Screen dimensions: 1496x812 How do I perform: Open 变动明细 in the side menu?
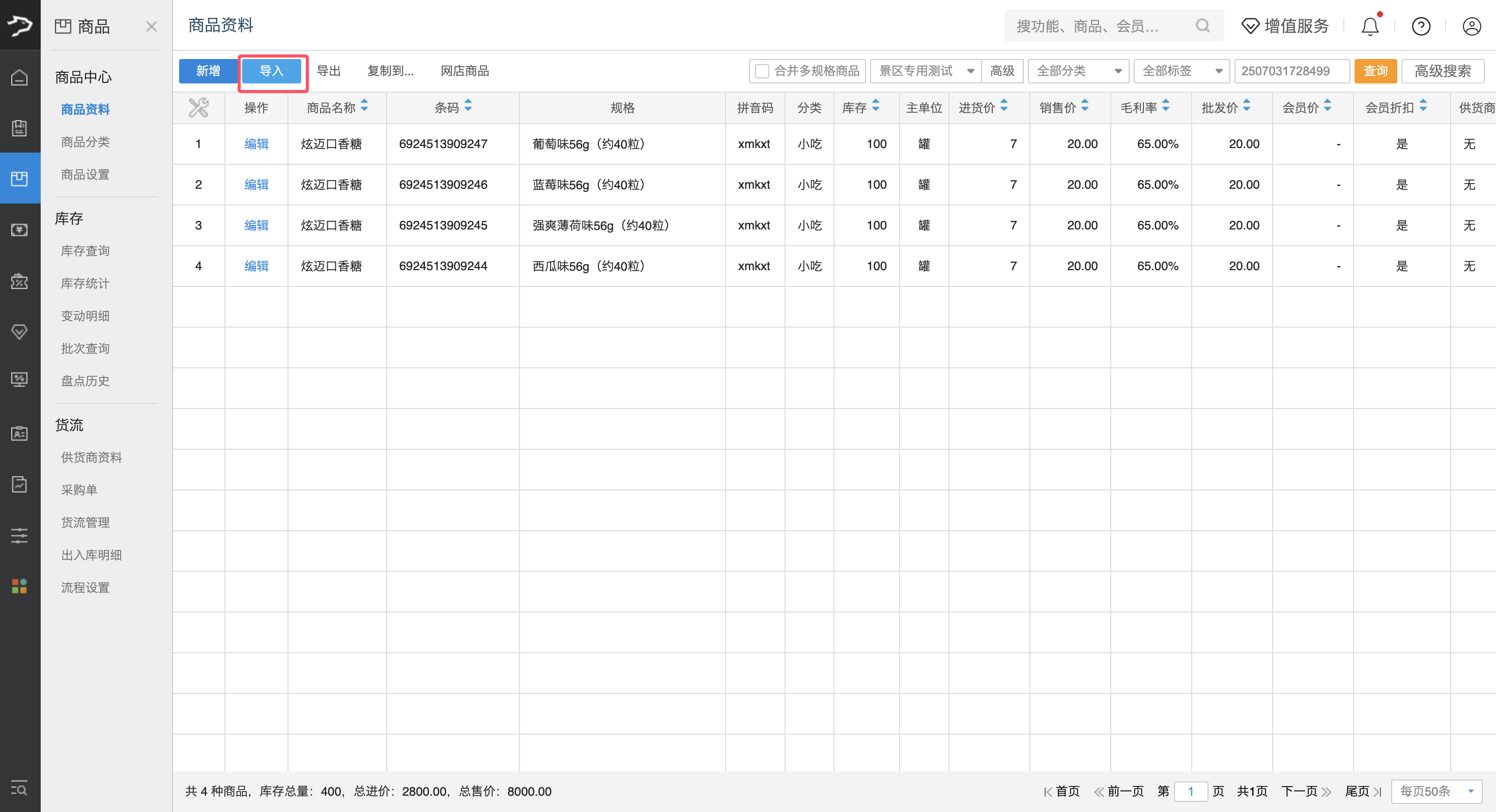coord(85,315)
